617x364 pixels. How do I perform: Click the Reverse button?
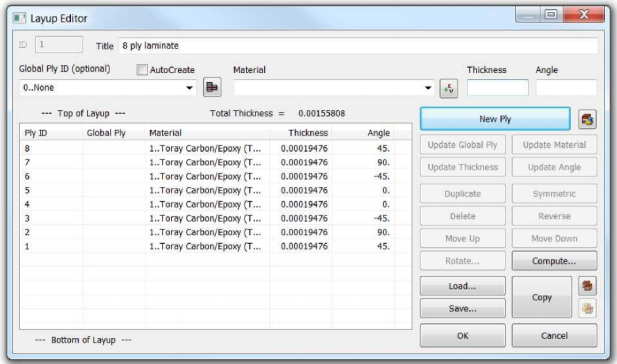tap(554, 216)
